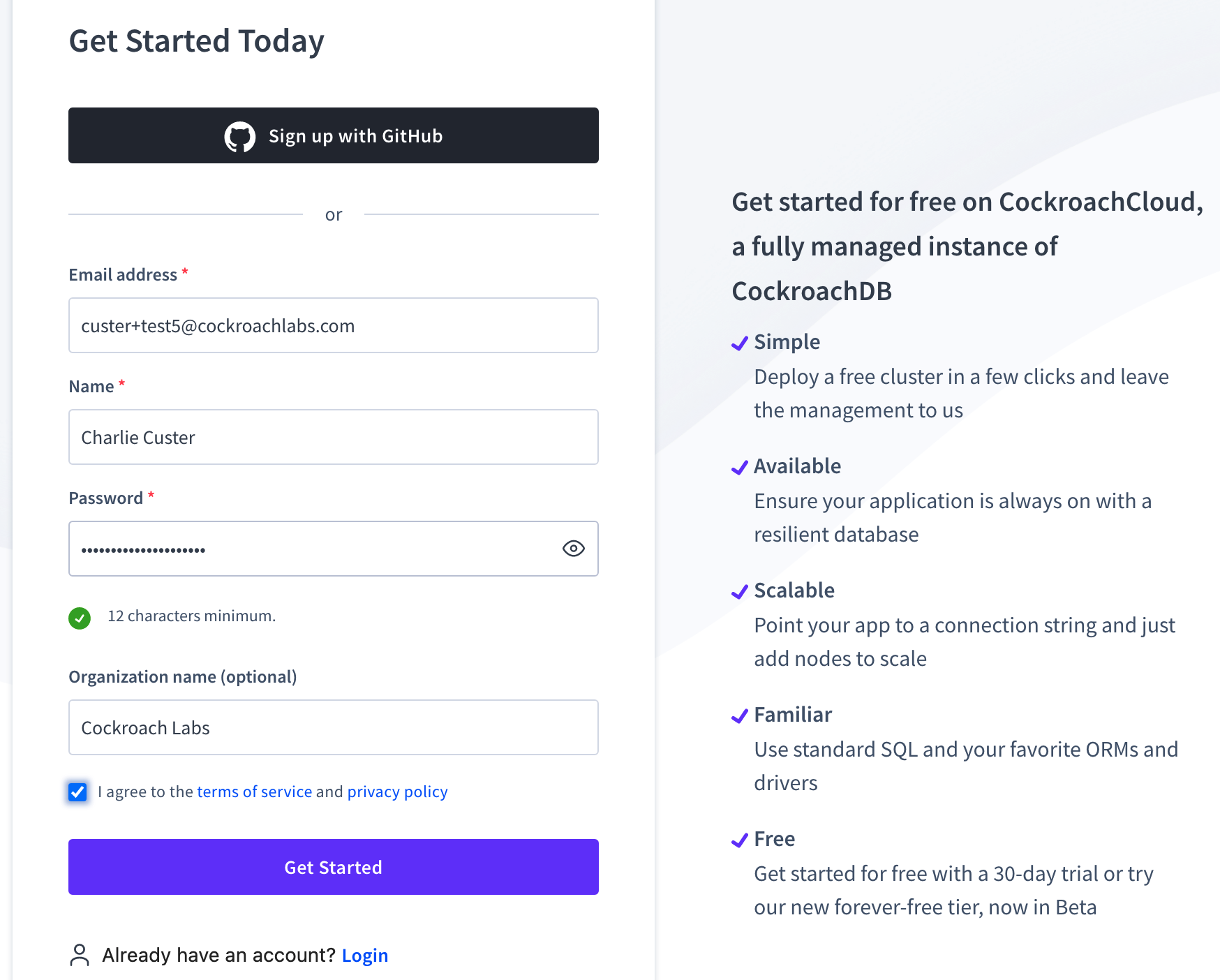Click the checkmark icon beside Scalable
The image size is (1220, 980).
(x=739, y=593)
